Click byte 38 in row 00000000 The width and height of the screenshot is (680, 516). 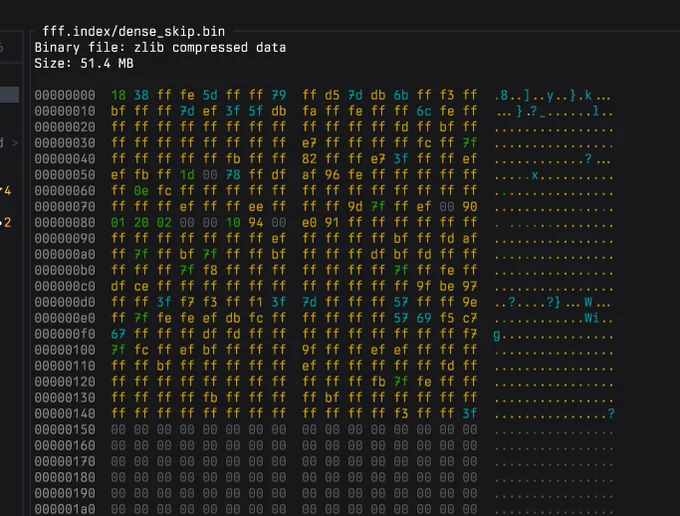pyautogui.click(x=141, y=95)
